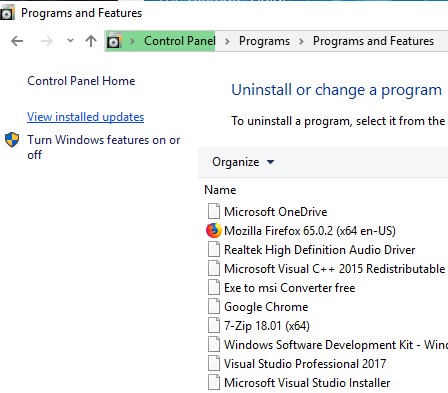Expand the chevron after Control Panel breadcrumb
Viewport: 448px width, 393px height.
pyautogui.click(x=227, y=41)
